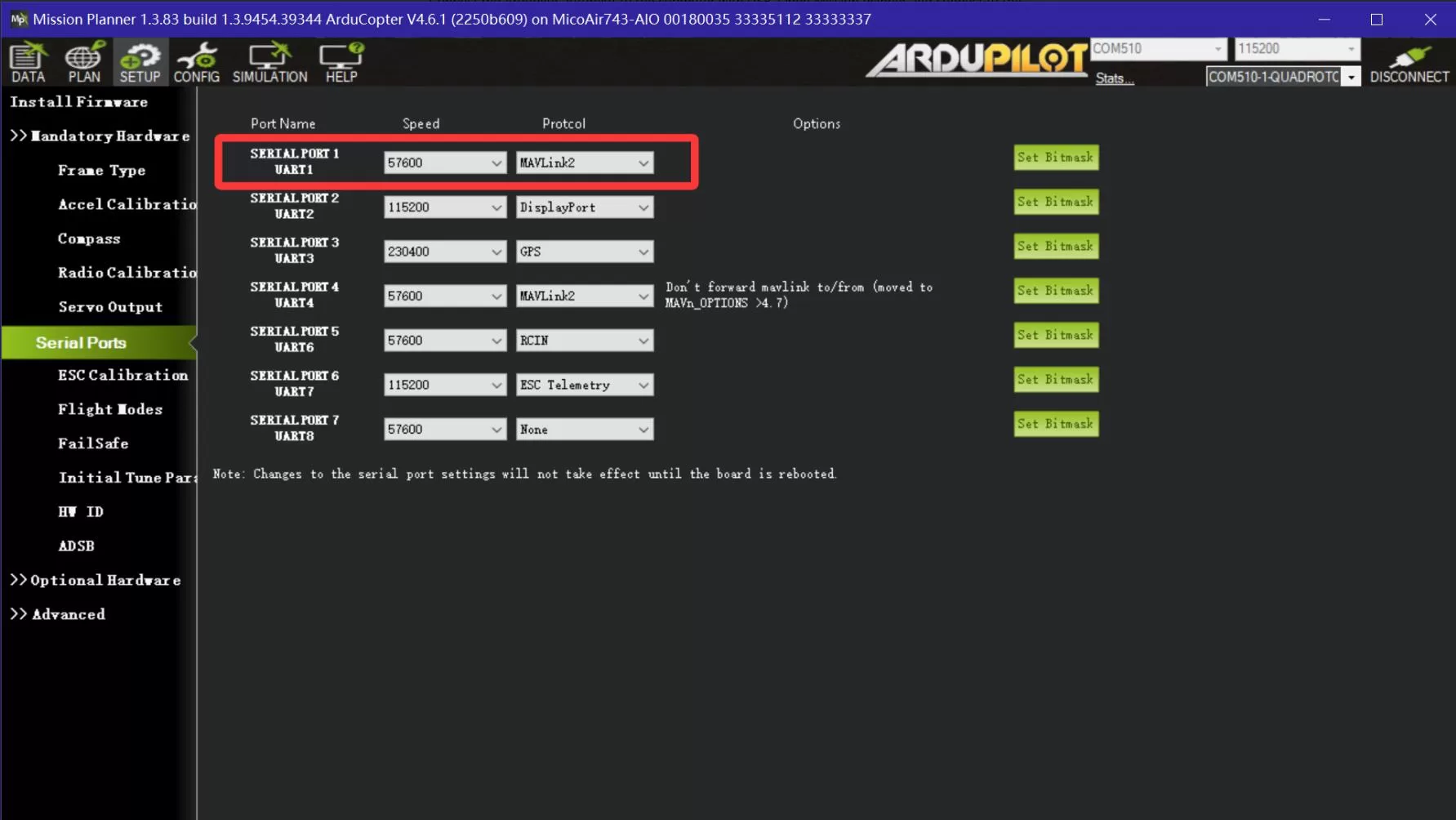Open Serial Port 5 RCIN protocol dropdown
Screen dimensions: 1456x820
[585, 341]
